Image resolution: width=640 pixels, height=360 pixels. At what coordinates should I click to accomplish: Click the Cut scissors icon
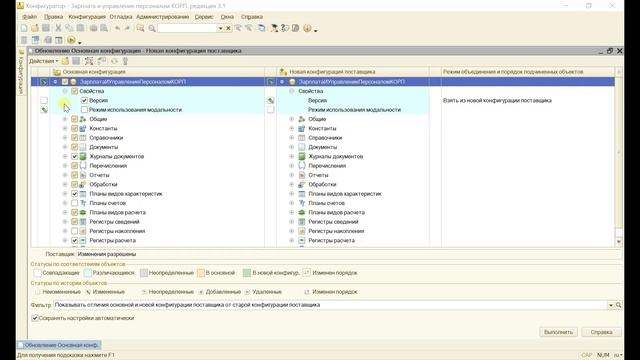click(x=58, y=28)
